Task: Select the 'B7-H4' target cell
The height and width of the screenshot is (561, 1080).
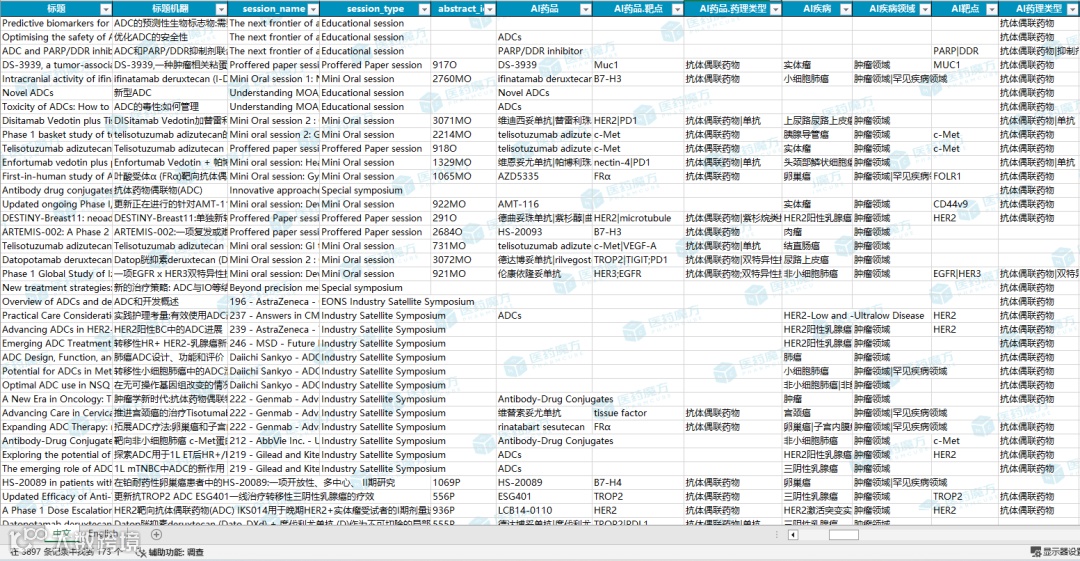Action: 638,482
